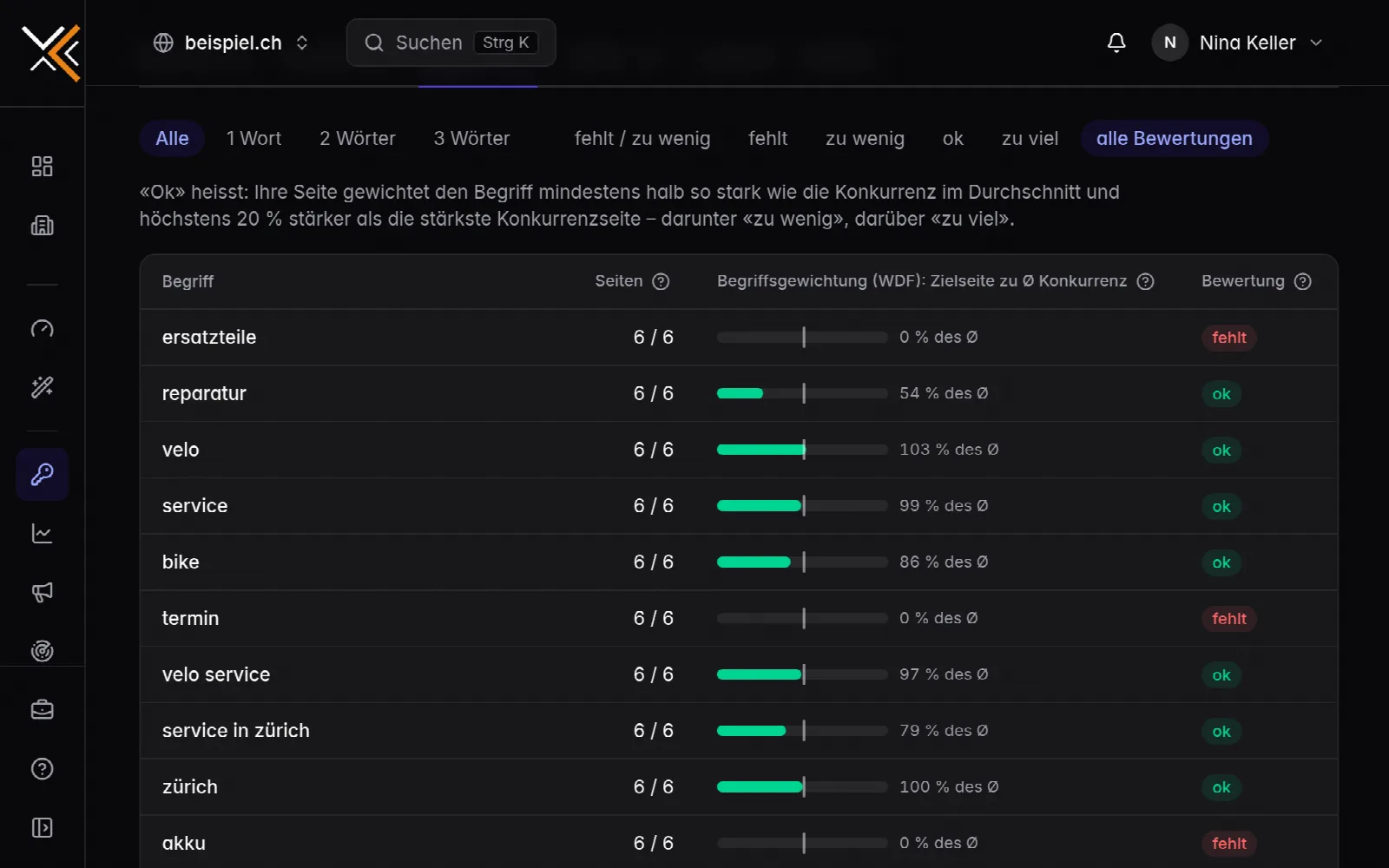The height and width of the screenshot is (868, 1389).
Task: Select the alle Bewertungen filter
Action: (x=1175, y=139)
